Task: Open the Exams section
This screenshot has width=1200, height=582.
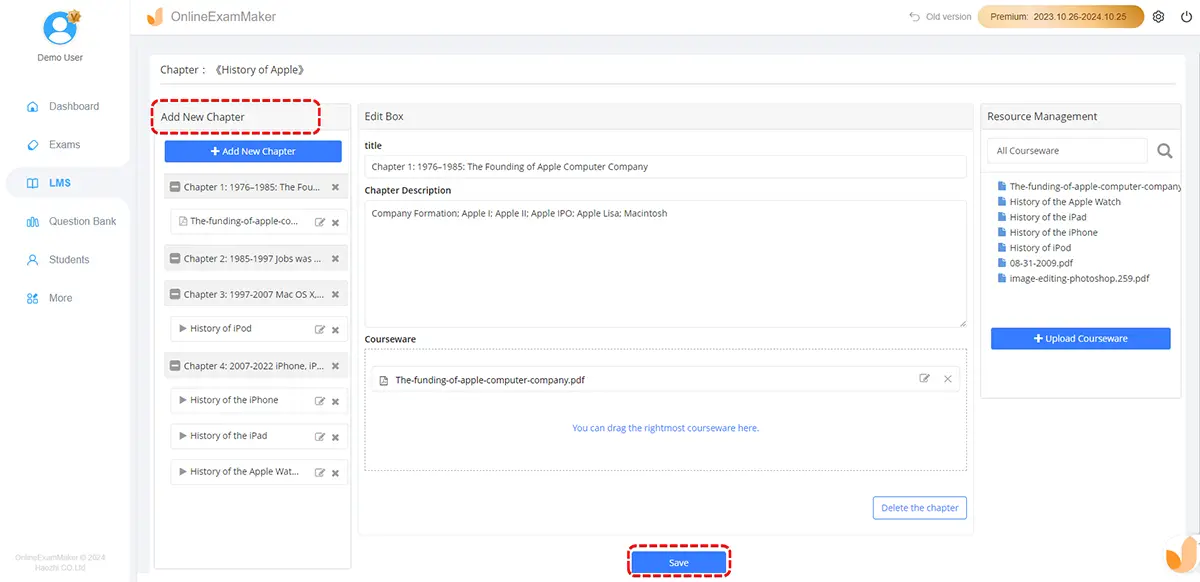Action: tap(64, 145)
